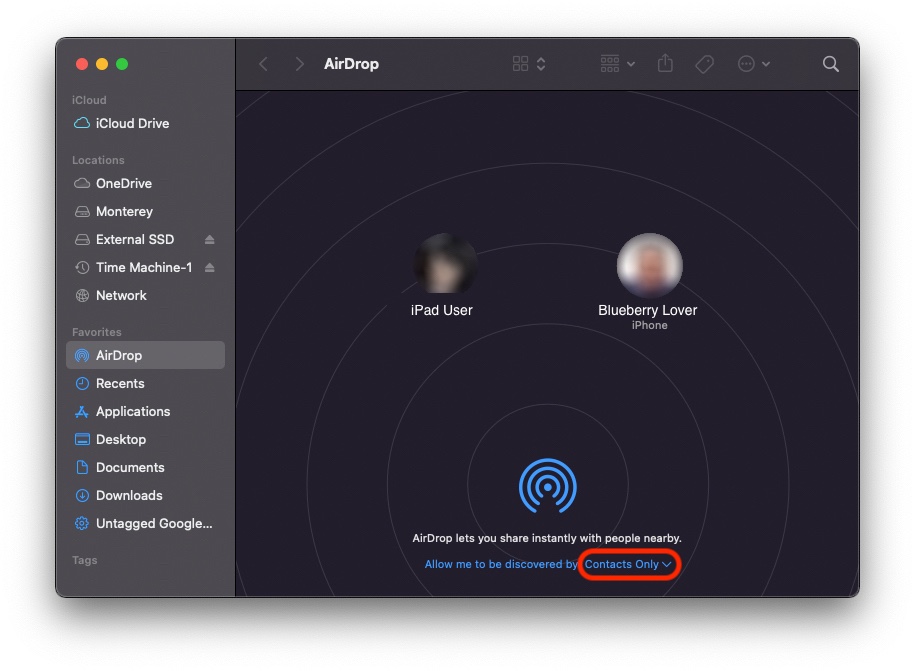Click the Edit Tags icon

tap(704, 64)
